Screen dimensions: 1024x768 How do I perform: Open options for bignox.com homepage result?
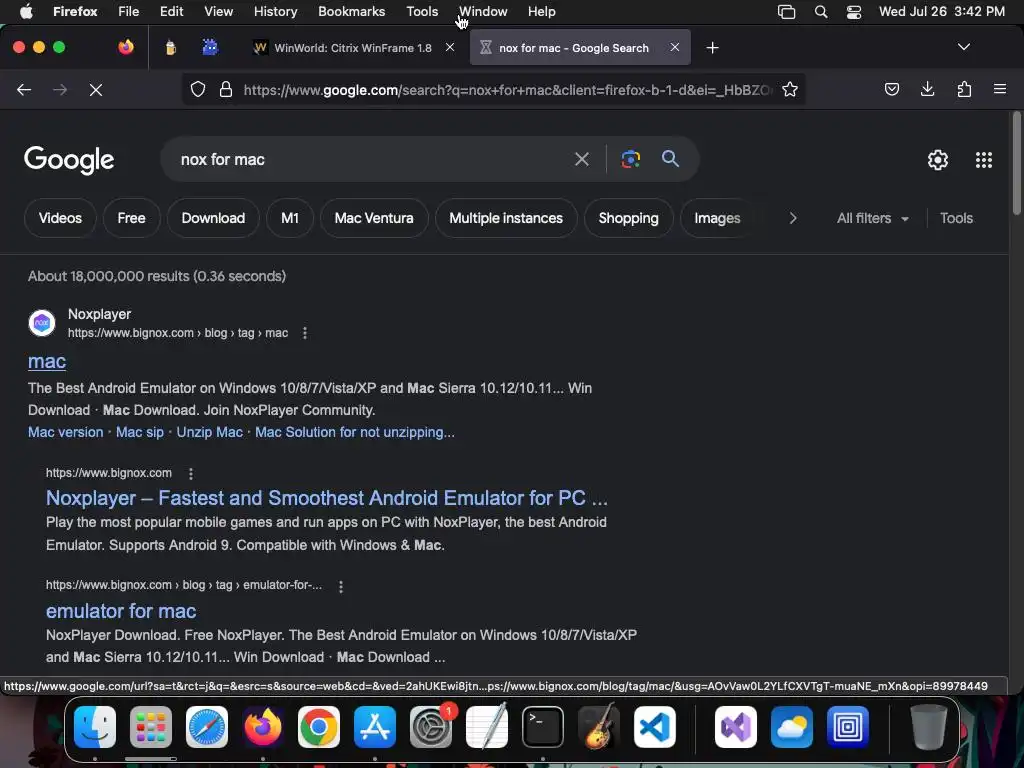[191, 473]
